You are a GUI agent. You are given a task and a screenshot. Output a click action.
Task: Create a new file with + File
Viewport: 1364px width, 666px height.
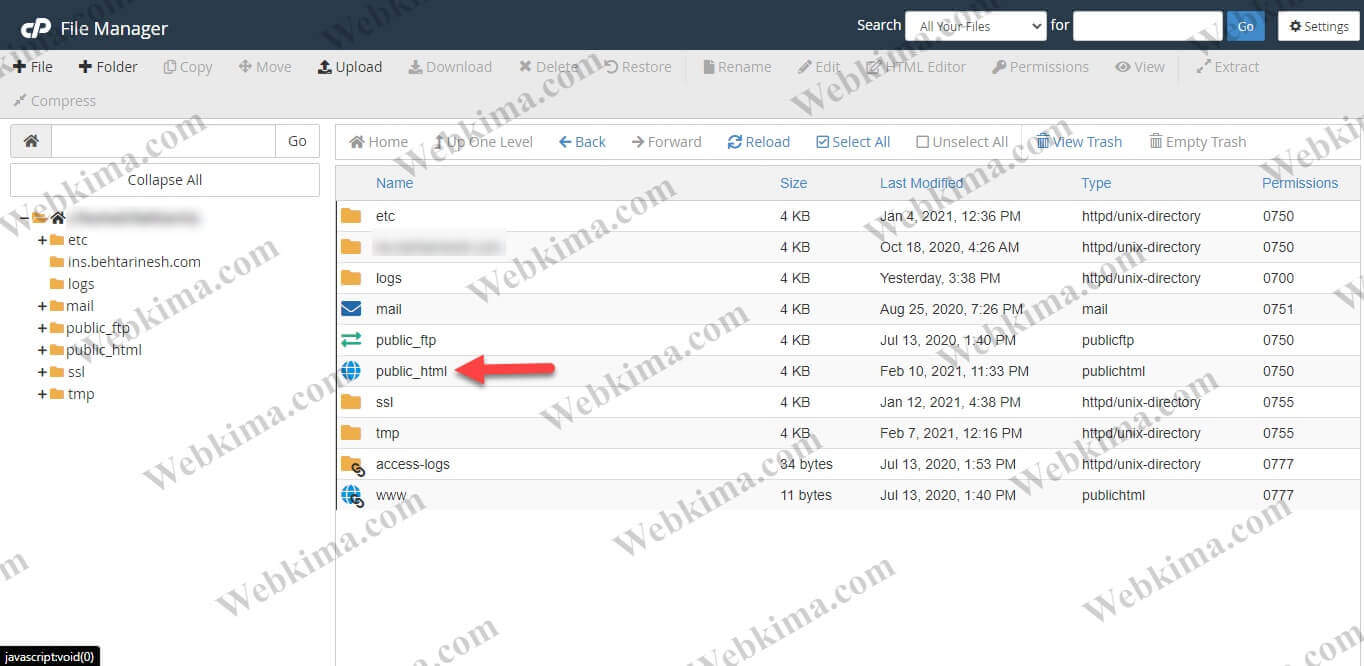tap(33, 67)
